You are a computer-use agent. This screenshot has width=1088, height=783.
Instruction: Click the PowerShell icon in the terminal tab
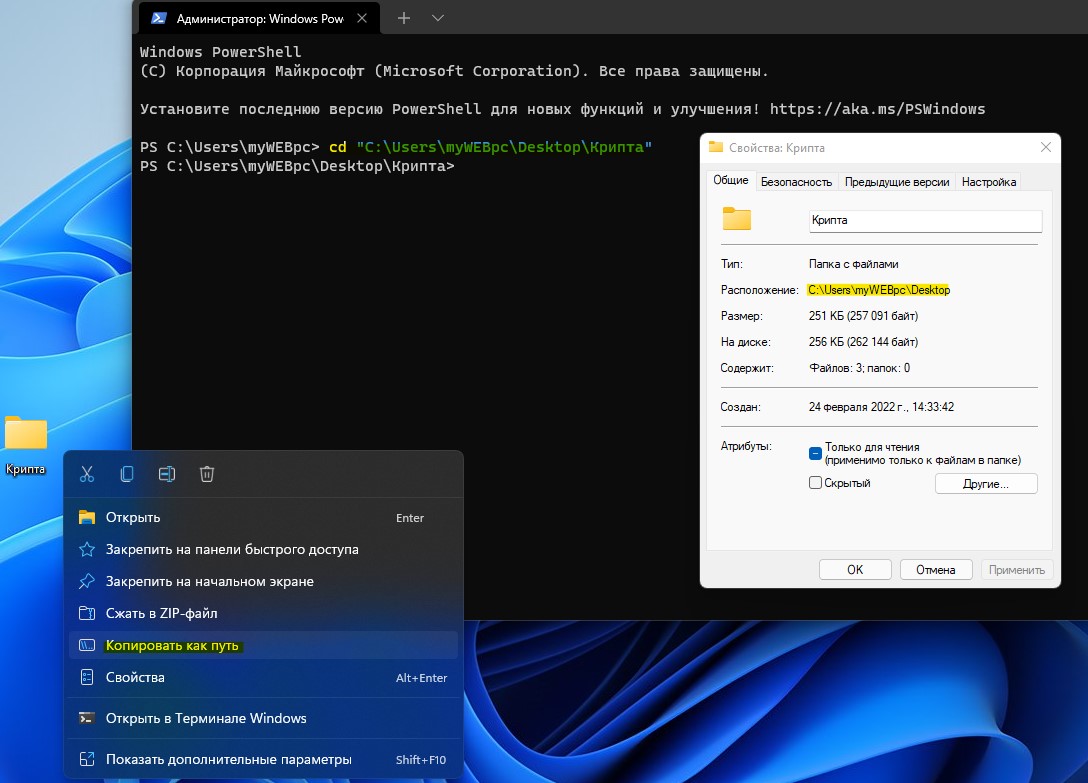click(x=159, y=18)
